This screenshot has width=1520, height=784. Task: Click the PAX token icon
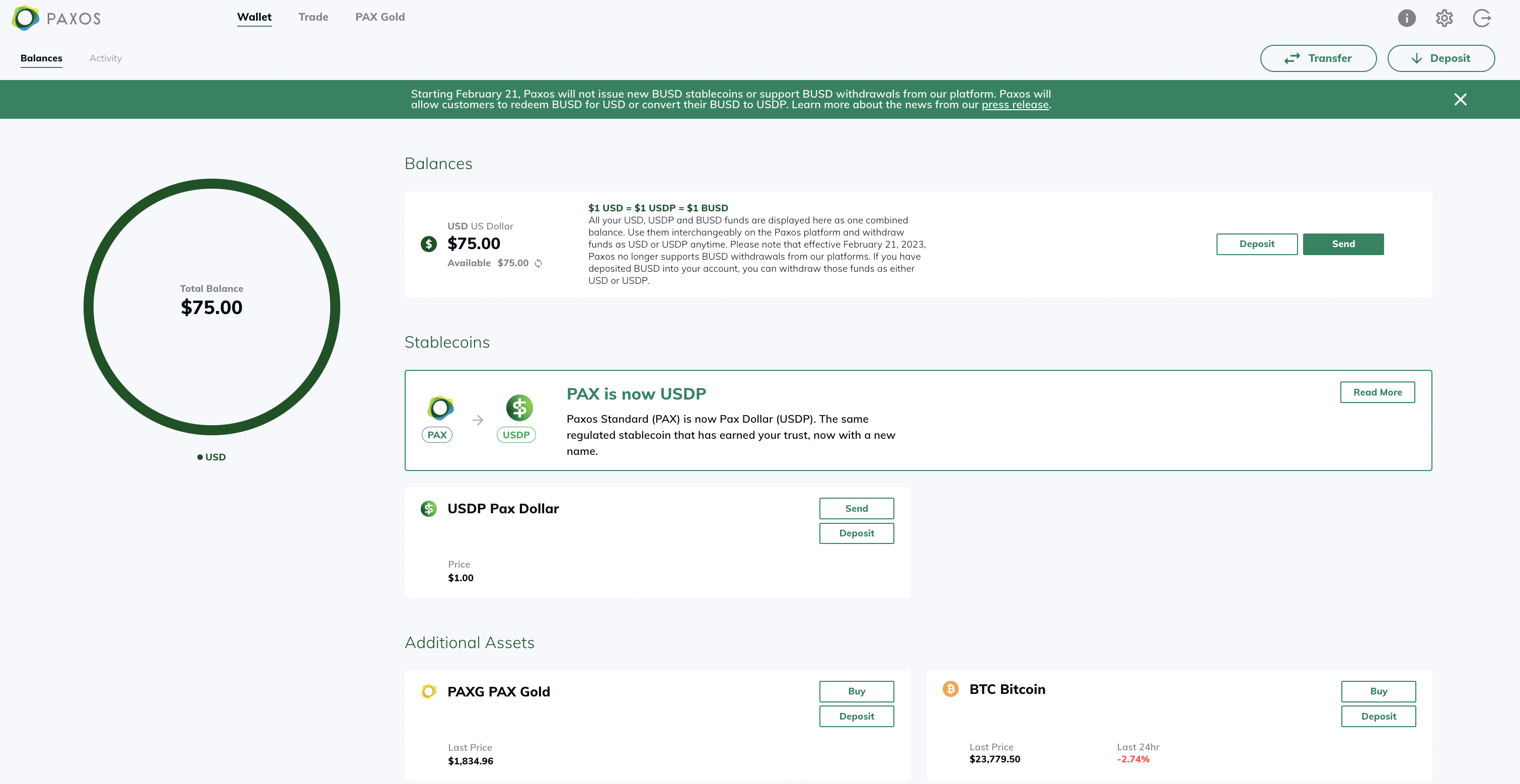pos(440,408)
